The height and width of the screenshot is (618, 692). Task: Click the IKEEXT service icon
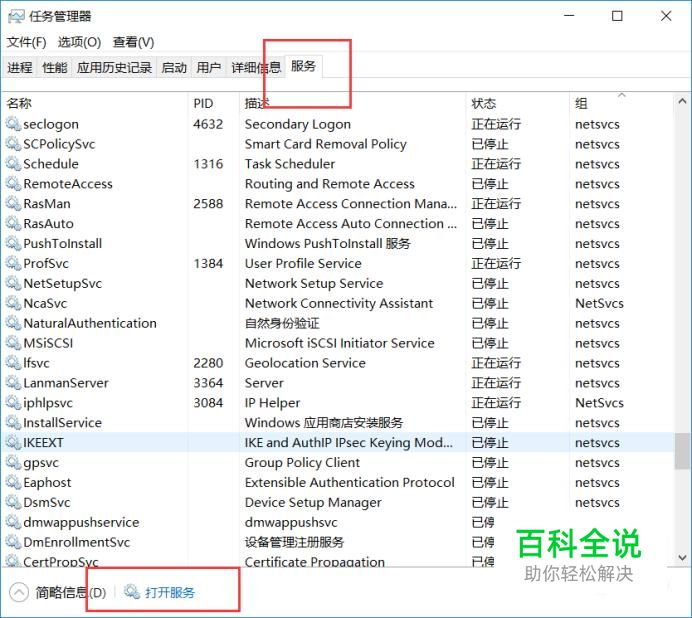click(13, 442)
